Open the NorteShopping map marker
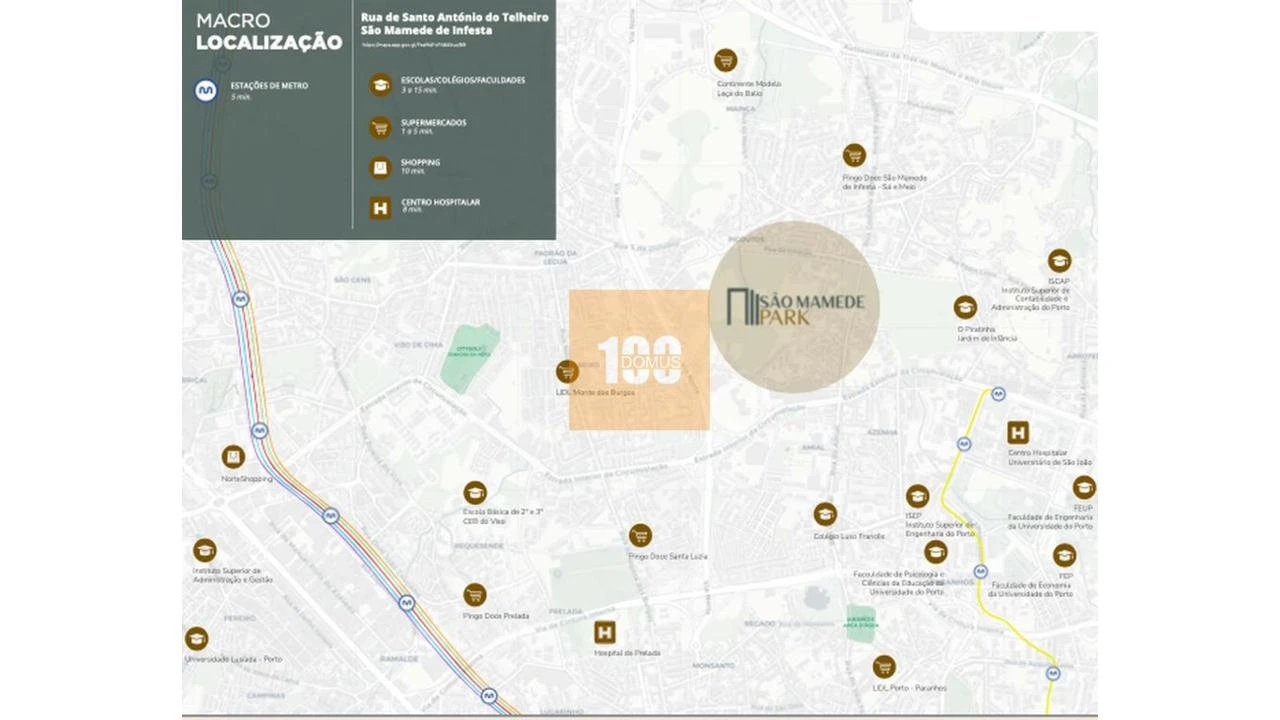The width and height of the screenshot is (1280, 720). coord(233,457)
